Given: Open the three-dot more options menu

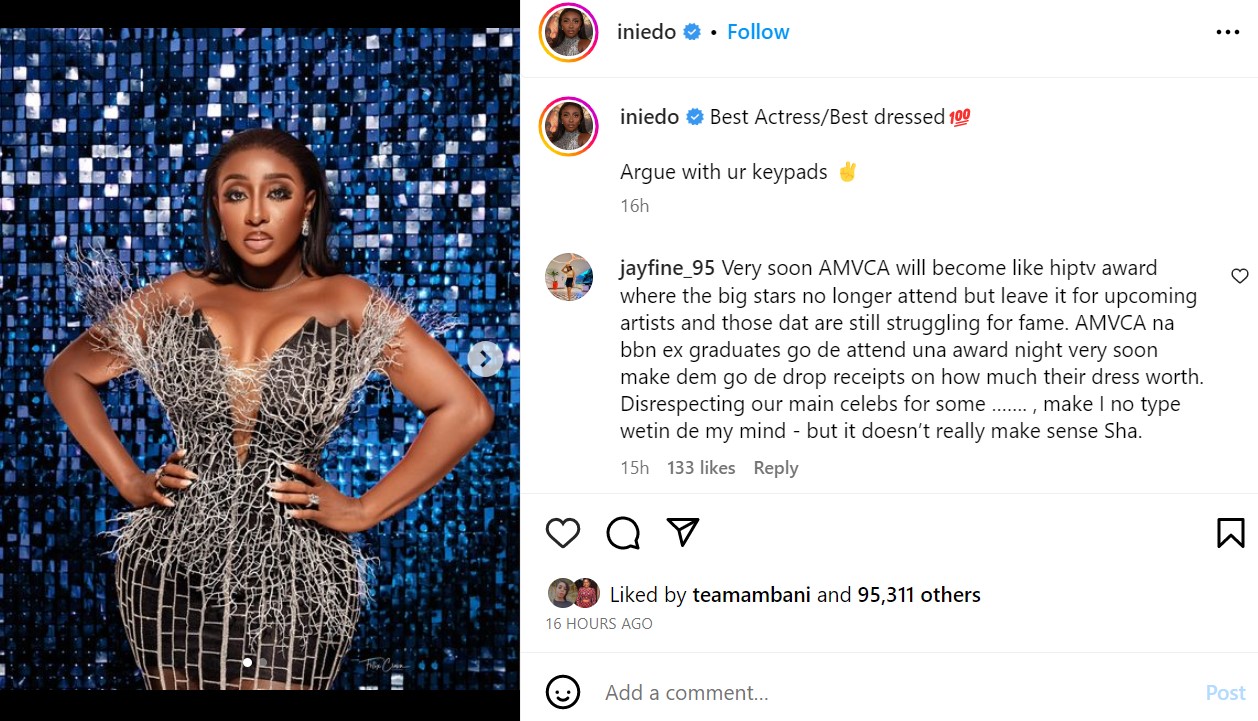Looking at the screenshot, I should pos(1227,33).
